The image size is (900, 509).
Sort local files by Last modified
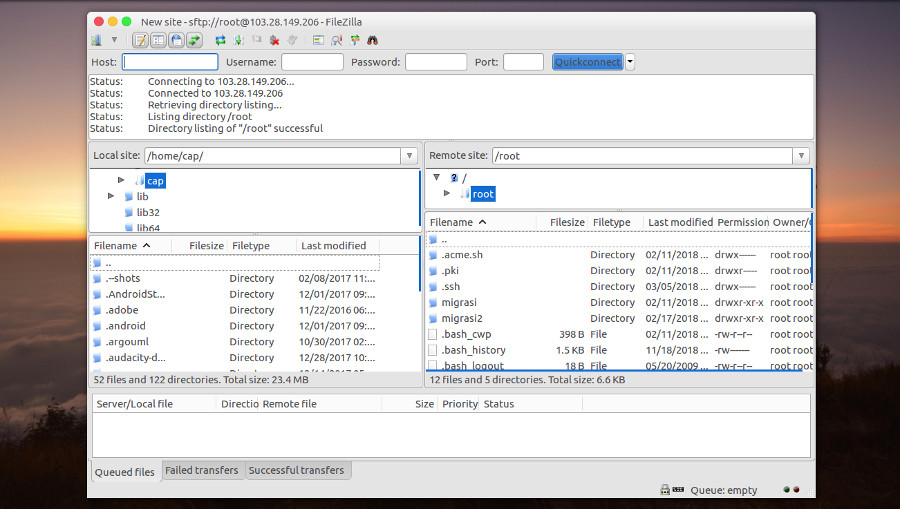338,246
